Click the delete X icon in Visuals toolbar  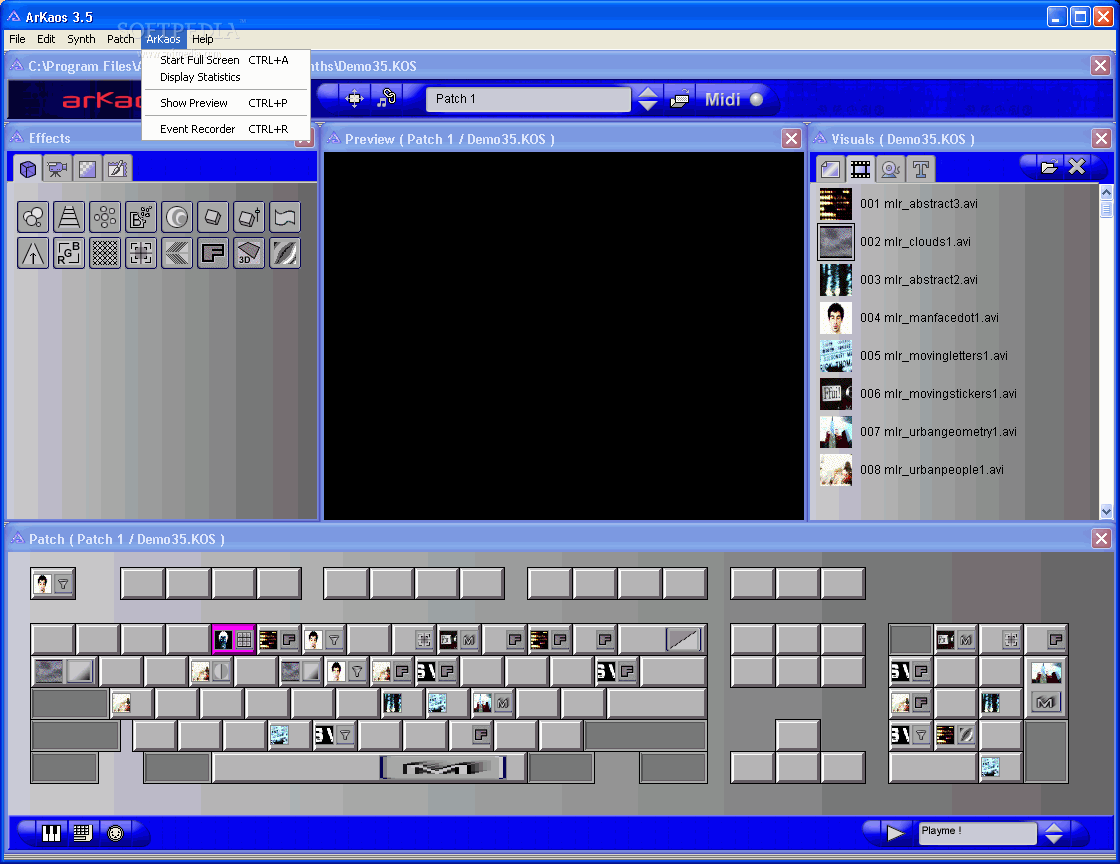(1076, 166)
